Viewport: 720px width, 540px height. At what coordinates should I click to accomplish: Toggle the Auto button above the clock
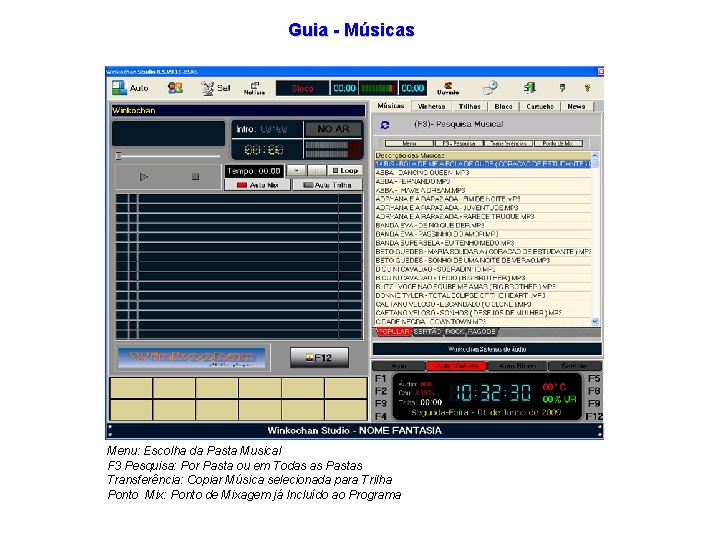(x=399, y=366)
